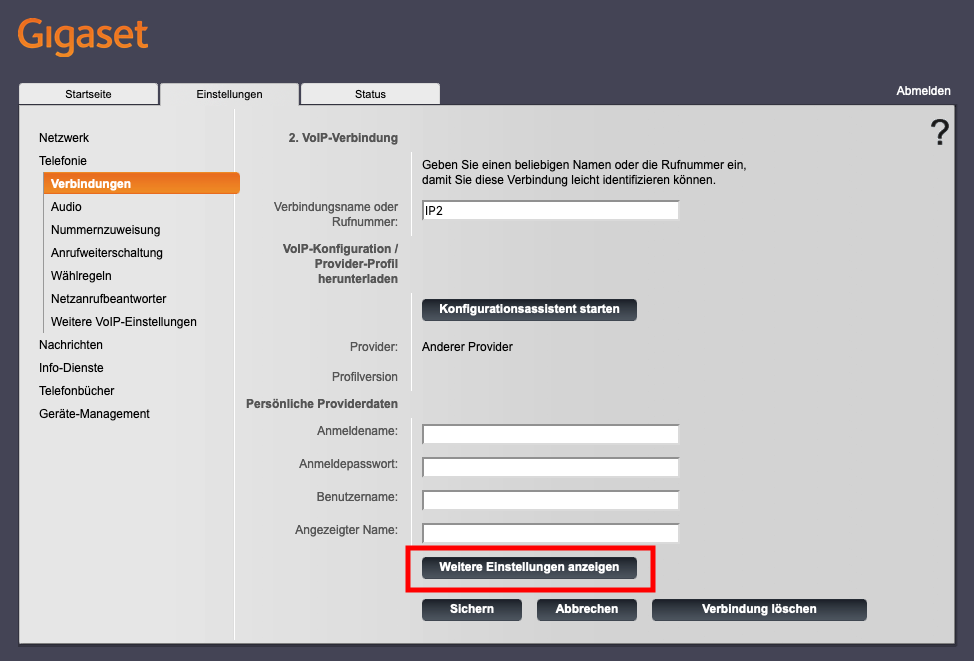
Task: Select Netzwerk in the sidebar
Action: pos(66,137)
